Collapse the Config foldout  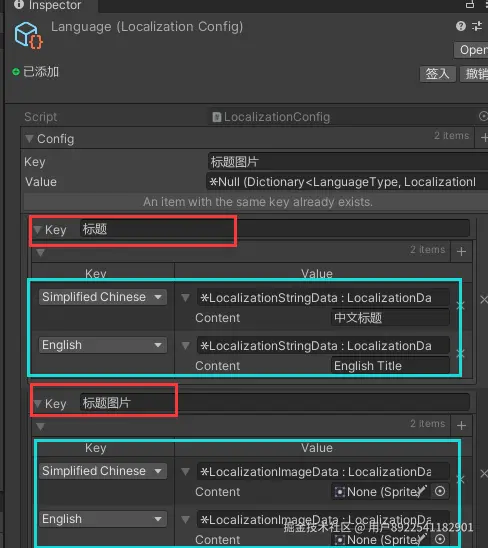click(x=30, y=139)
